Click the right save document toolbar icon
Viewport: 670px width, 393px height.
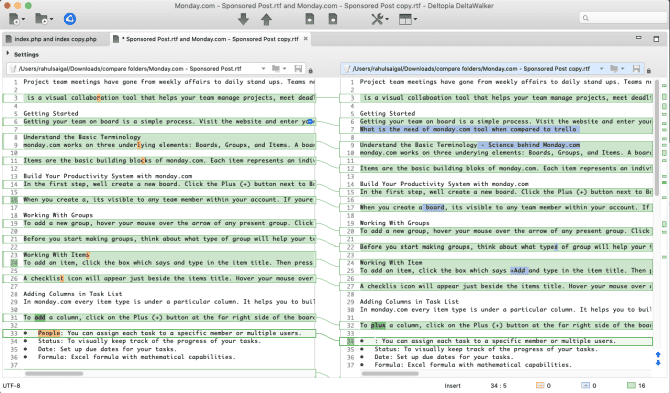(333, 19)
